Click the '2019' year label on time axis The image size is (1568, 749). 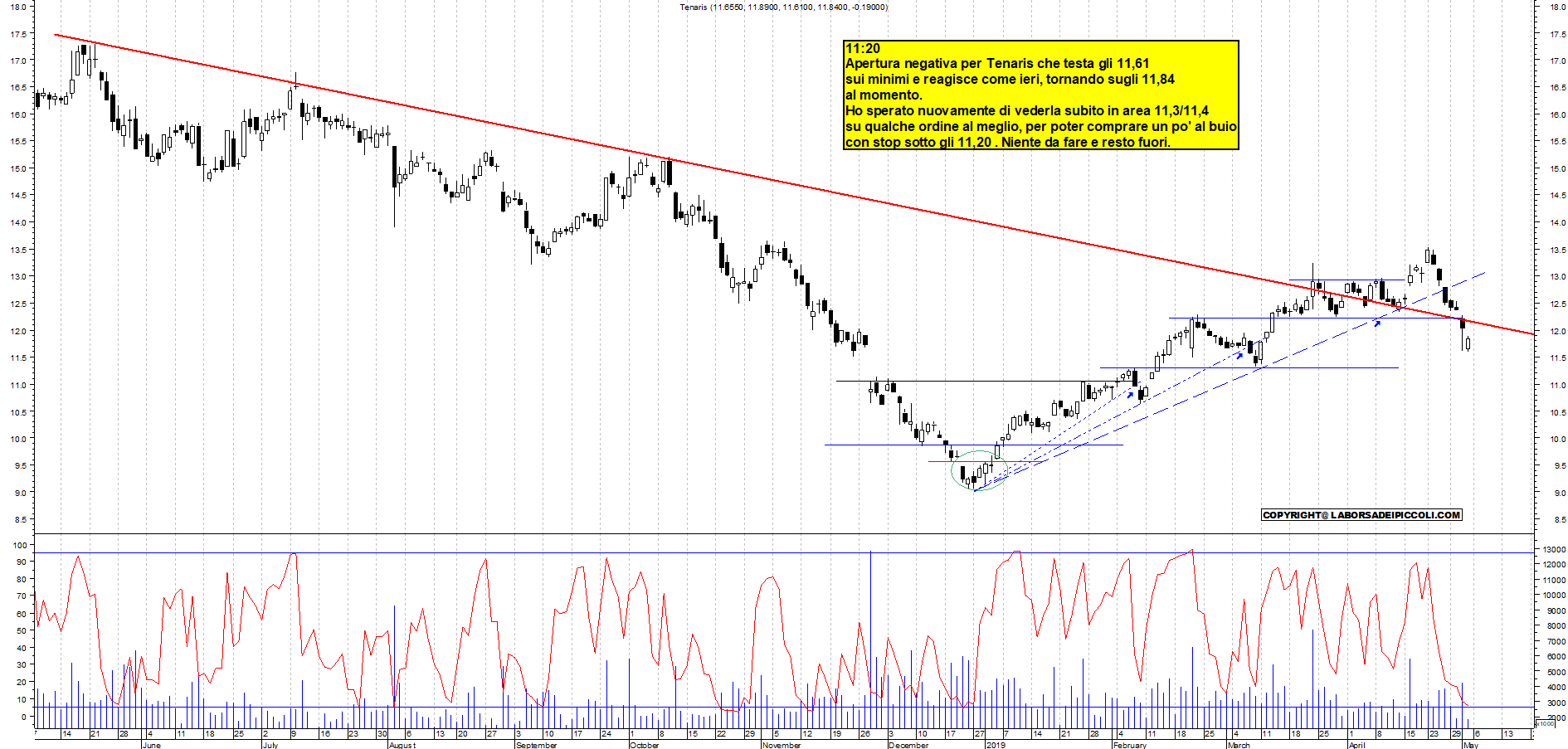click(x=996, y=745)
